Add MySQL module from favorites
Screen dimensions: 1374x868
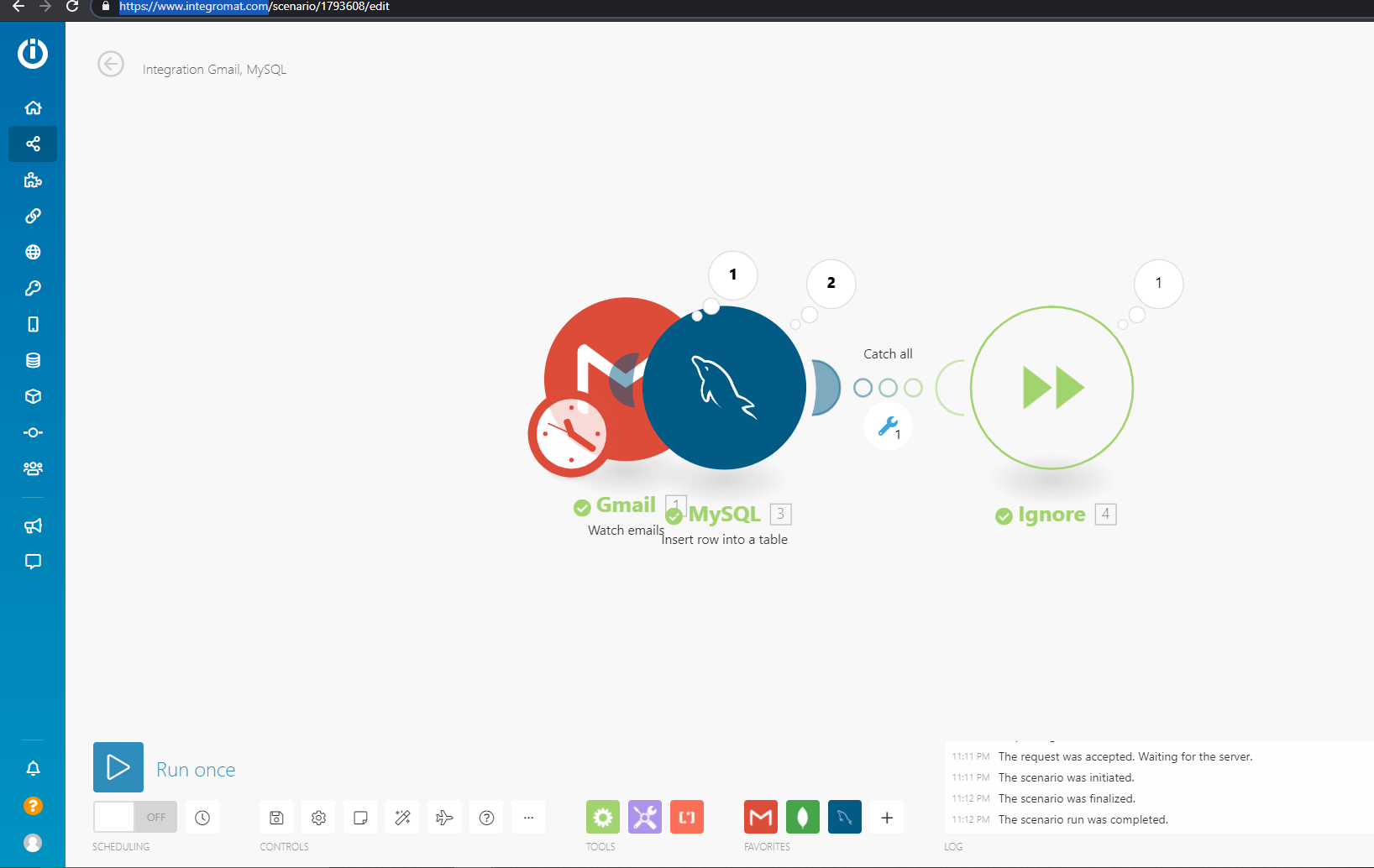[x=845, y=817]
